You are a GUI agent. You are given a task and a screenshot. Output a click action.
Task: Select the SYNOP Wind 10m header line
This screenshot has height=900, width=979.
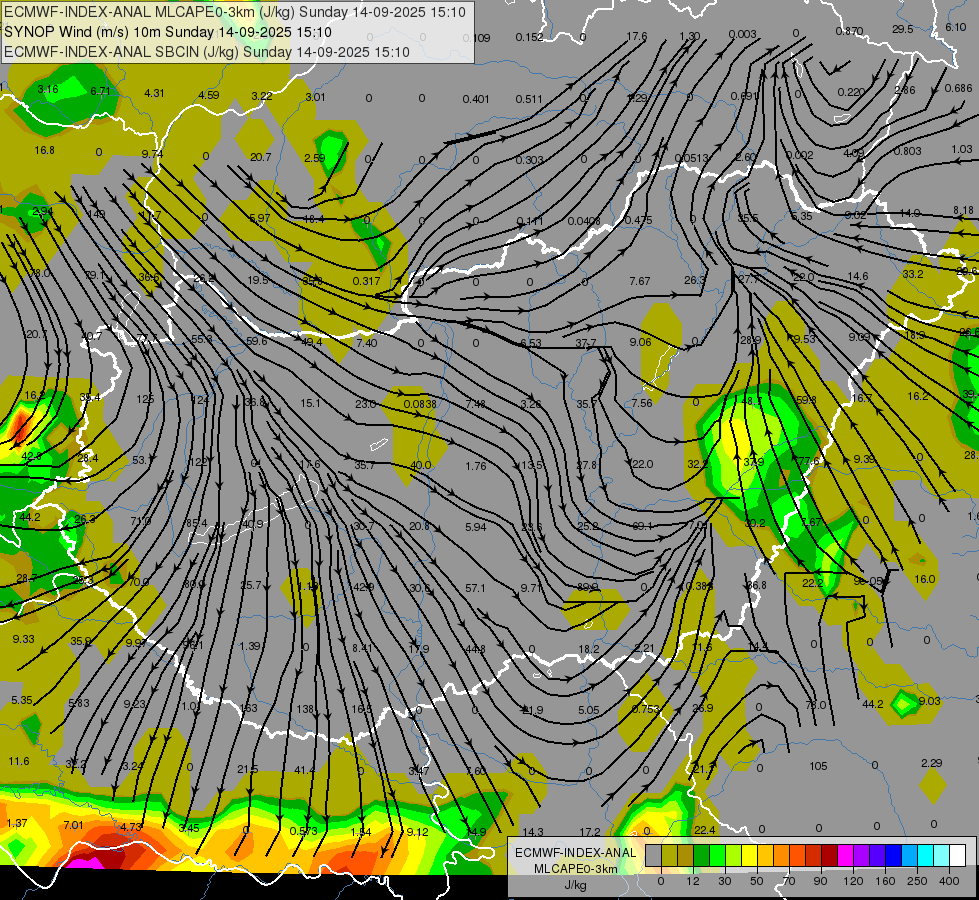(168, 32)
